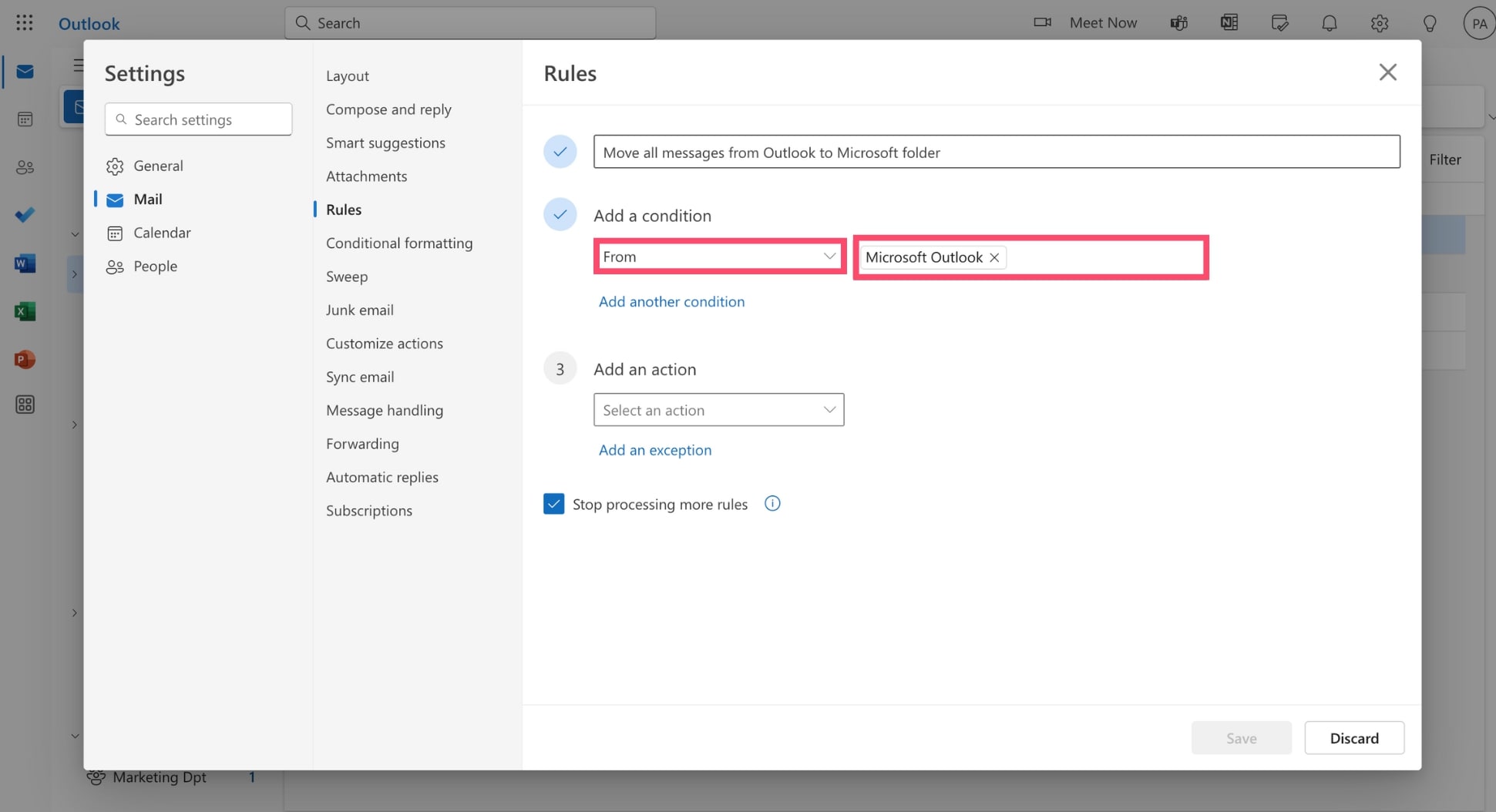This screenshot has height=812, width=1496.
Task: Click info icon beside Stop processing rules
Action: pyautogui.click(x=772, y=503)
